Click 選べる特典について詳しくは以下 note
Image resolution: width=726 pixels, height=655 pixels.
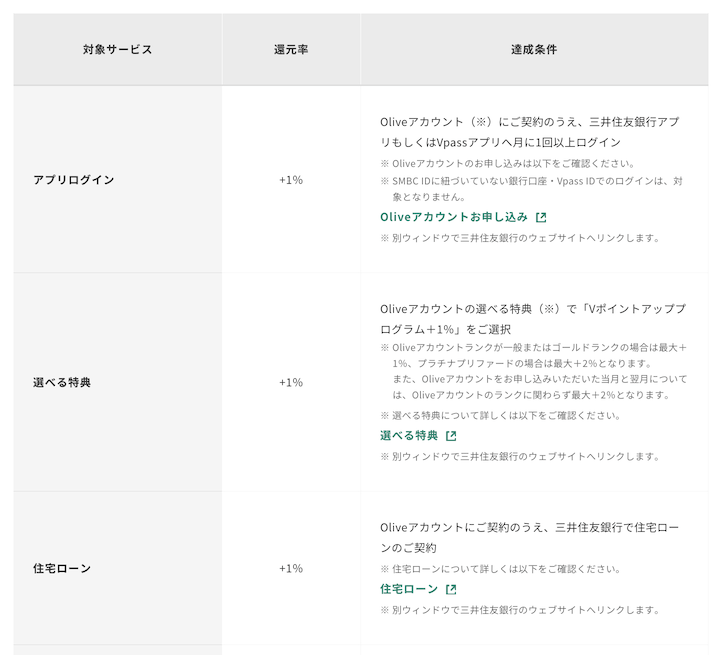pos(501,415)
